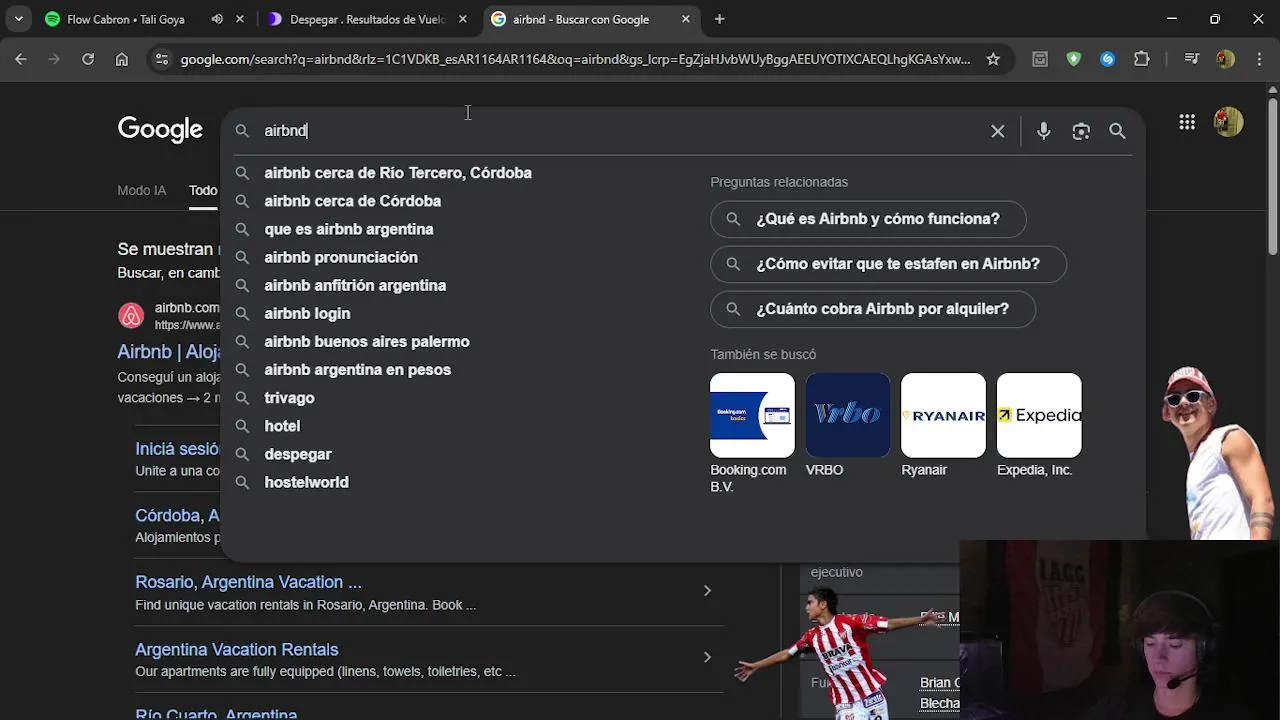Open VRBO thumbnail
This screenshot has width=1280, height=720.
[848, 415]
